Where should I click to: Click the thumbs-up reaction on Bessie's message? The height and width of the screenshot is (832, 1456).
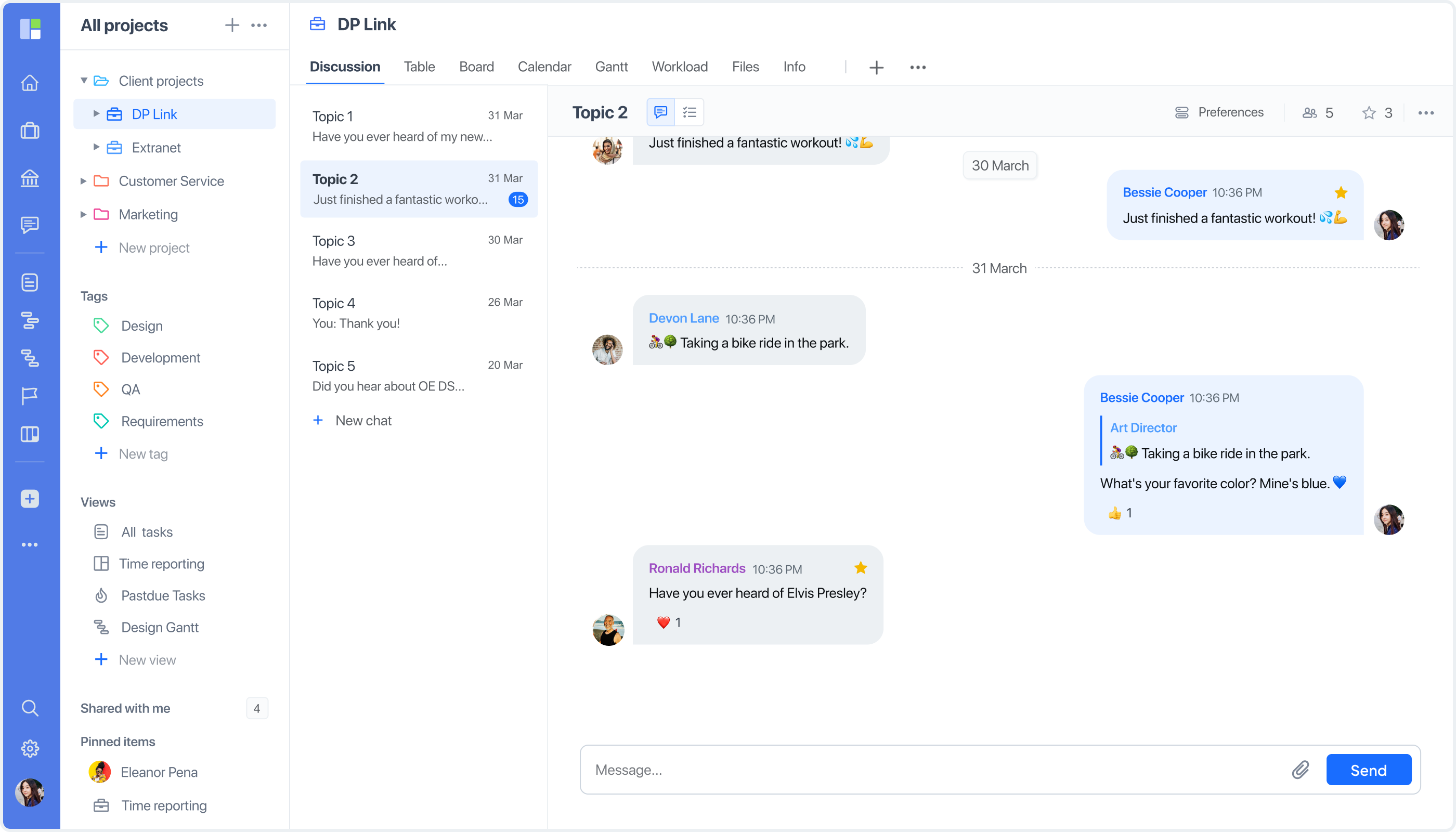point(1120,513)
